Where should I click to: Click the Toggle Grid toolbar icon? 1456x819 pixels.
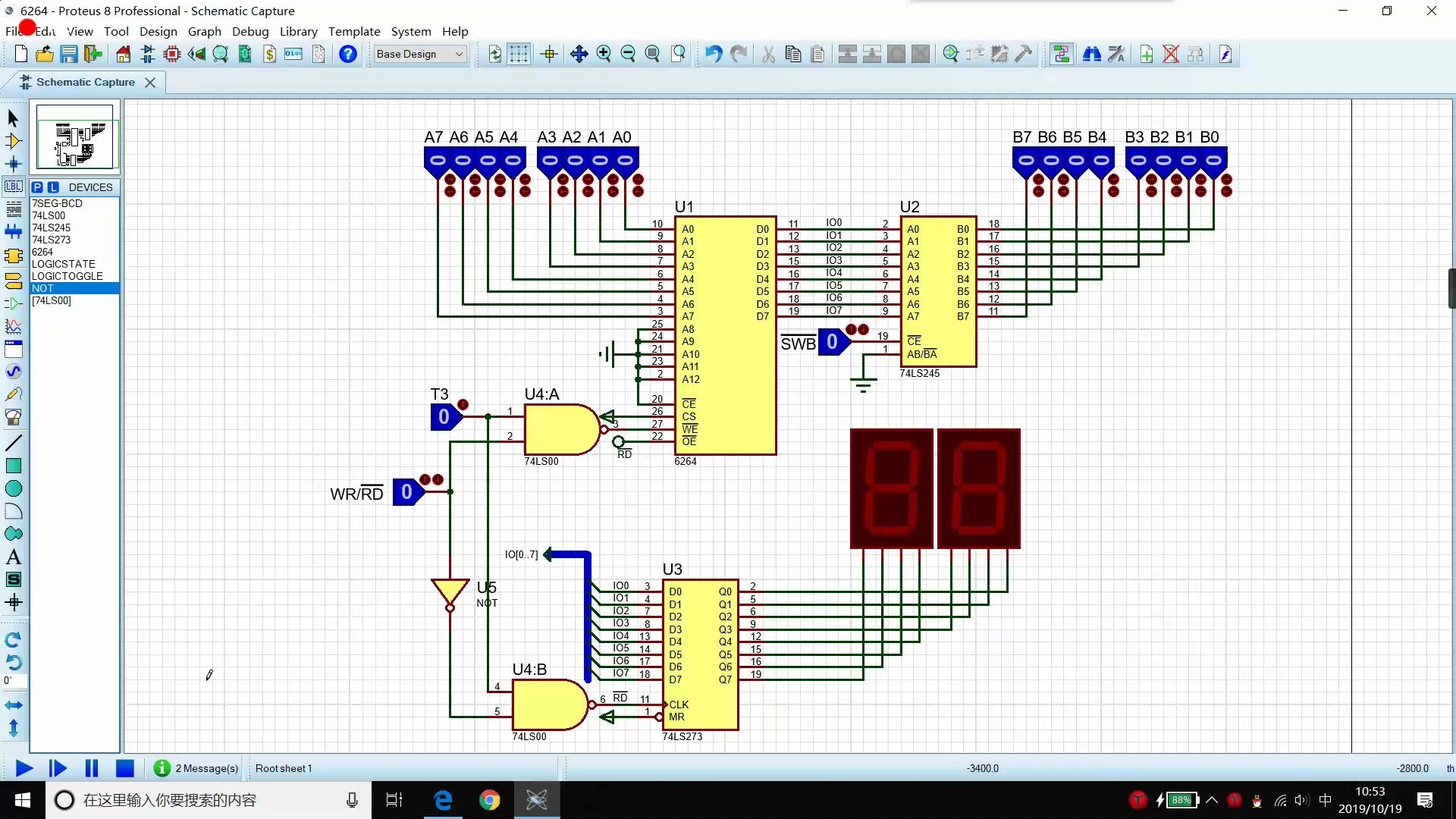point(519,54)
